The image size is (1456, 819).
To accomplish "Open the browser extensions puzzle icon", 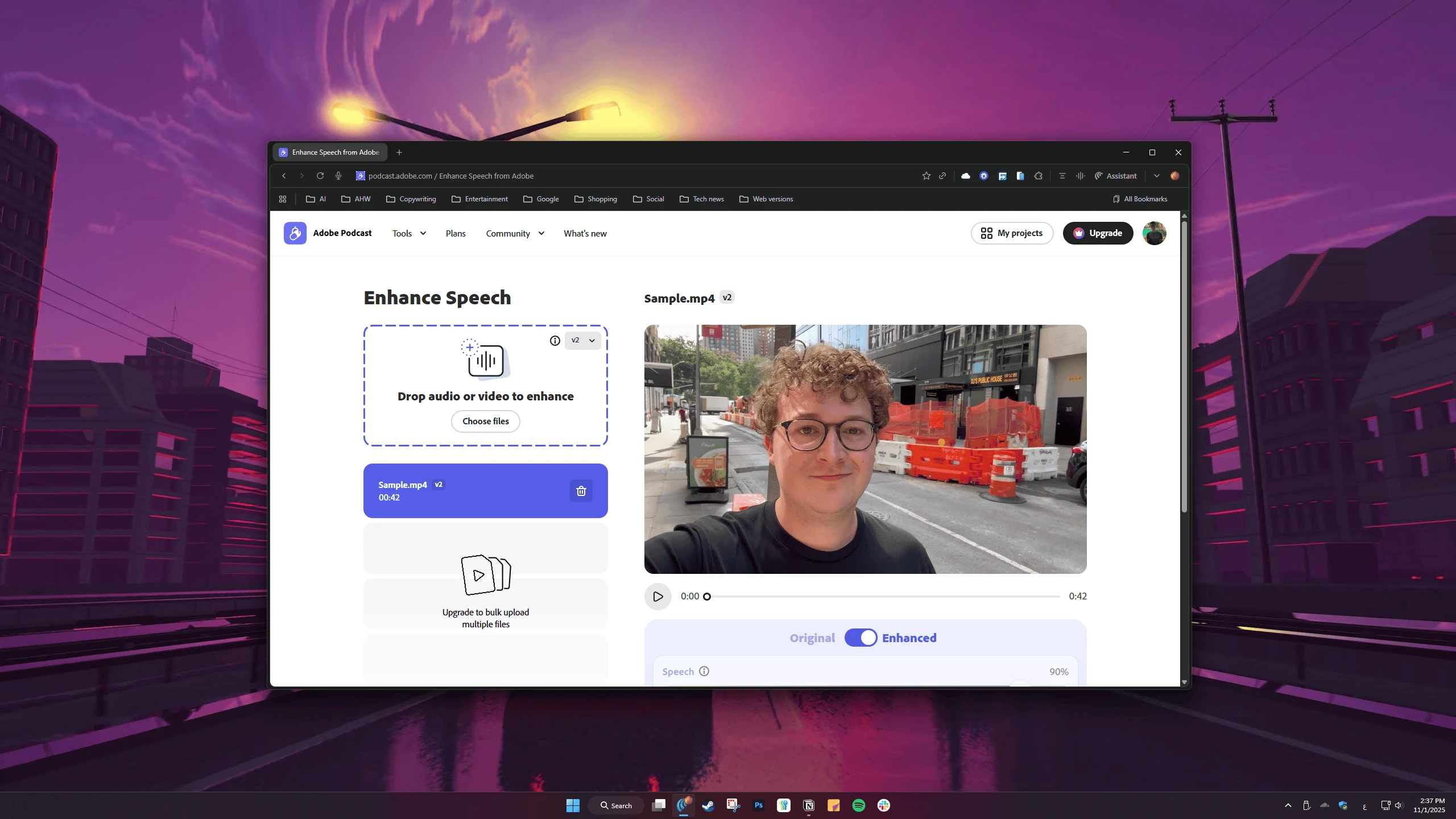I will click(1039, 176).
